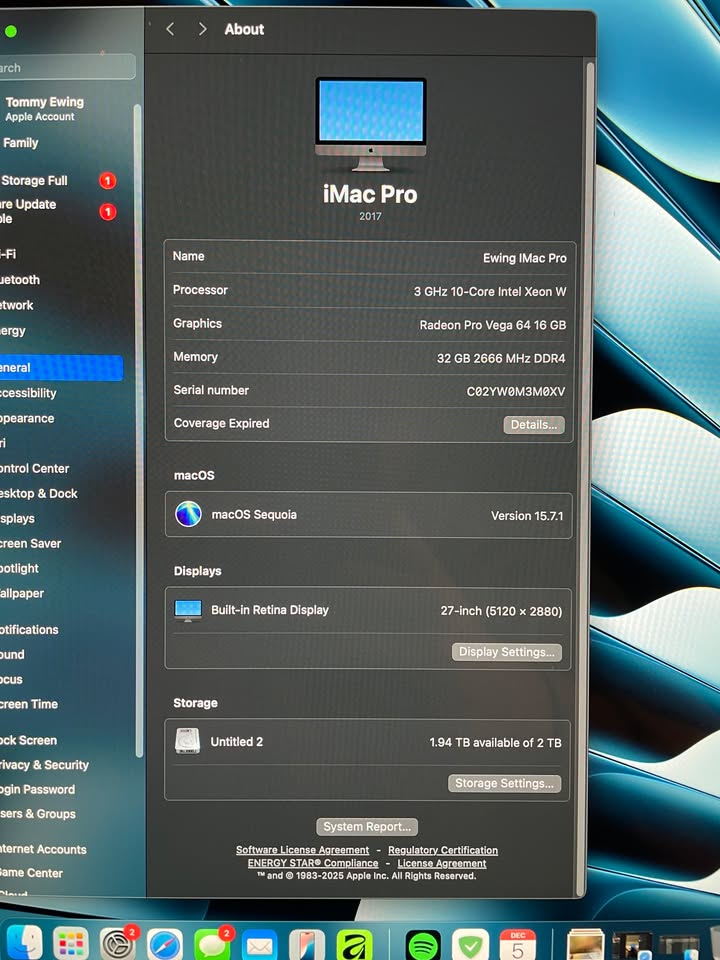Launch Safari from the dock
This screenshot has width=720, height=960.
[x=165, y=944]
